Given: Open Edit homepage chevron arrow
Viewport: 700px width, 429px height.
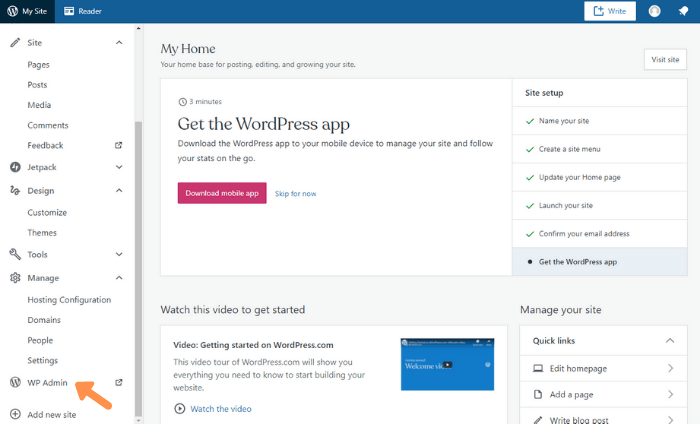Looking at the screenshot, I should [x=671, y=368].
